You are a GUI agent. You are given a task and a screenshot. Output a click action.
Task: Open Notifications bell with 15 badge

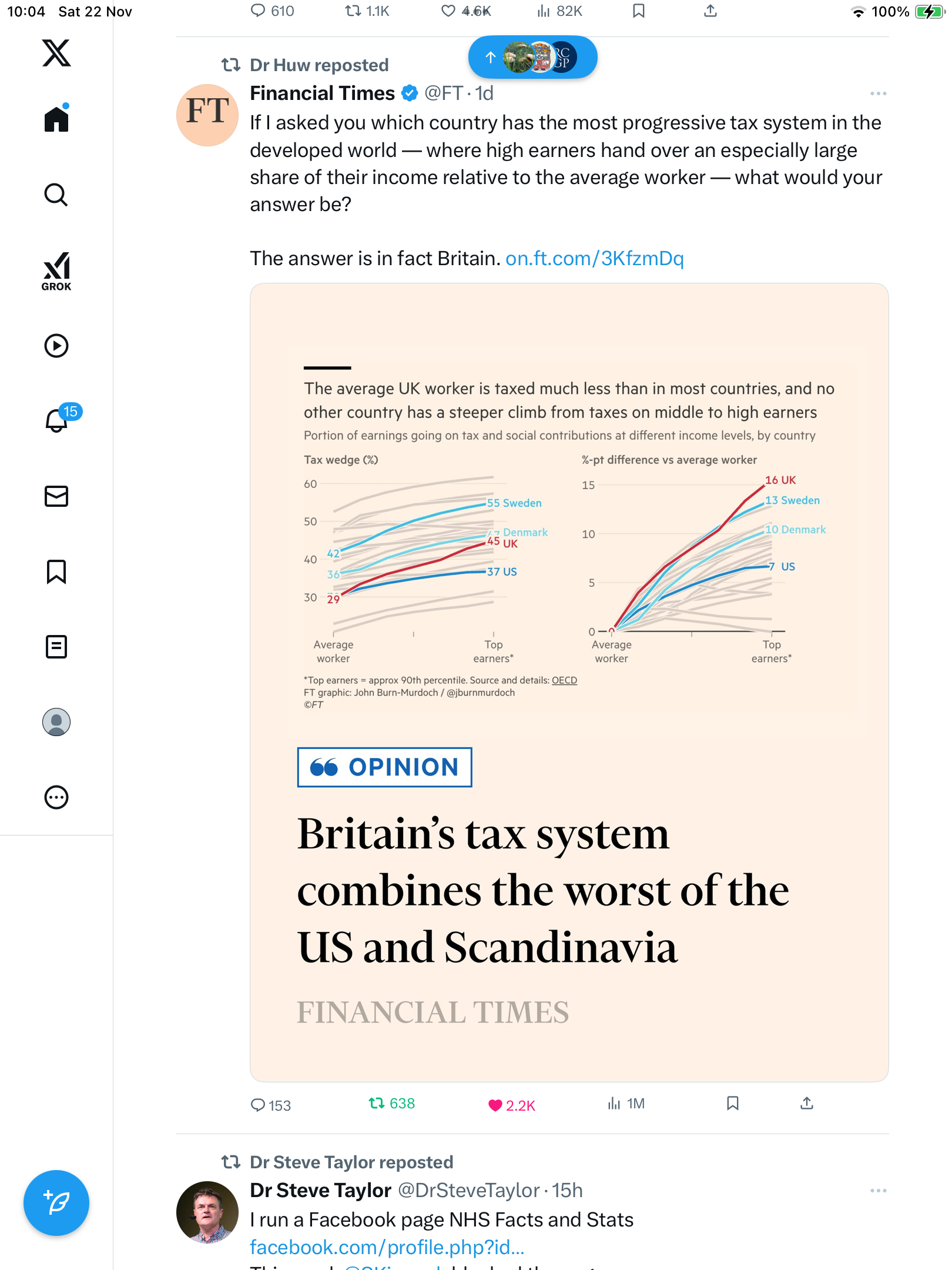click(58, 420)
